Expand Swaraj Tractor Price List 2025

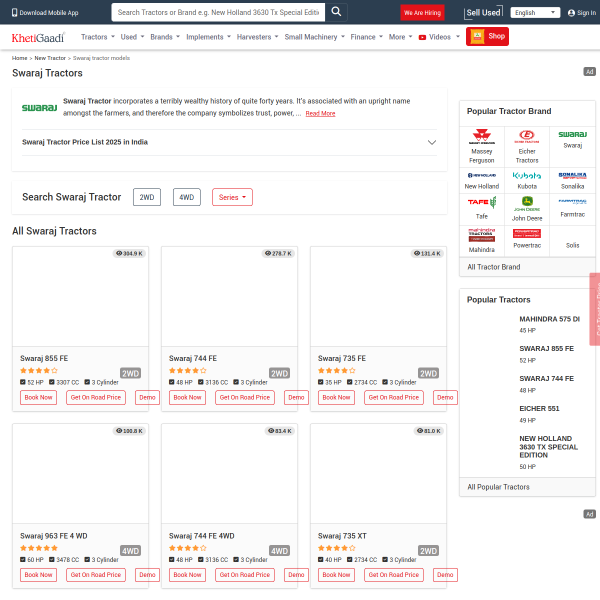pos(229,142)
